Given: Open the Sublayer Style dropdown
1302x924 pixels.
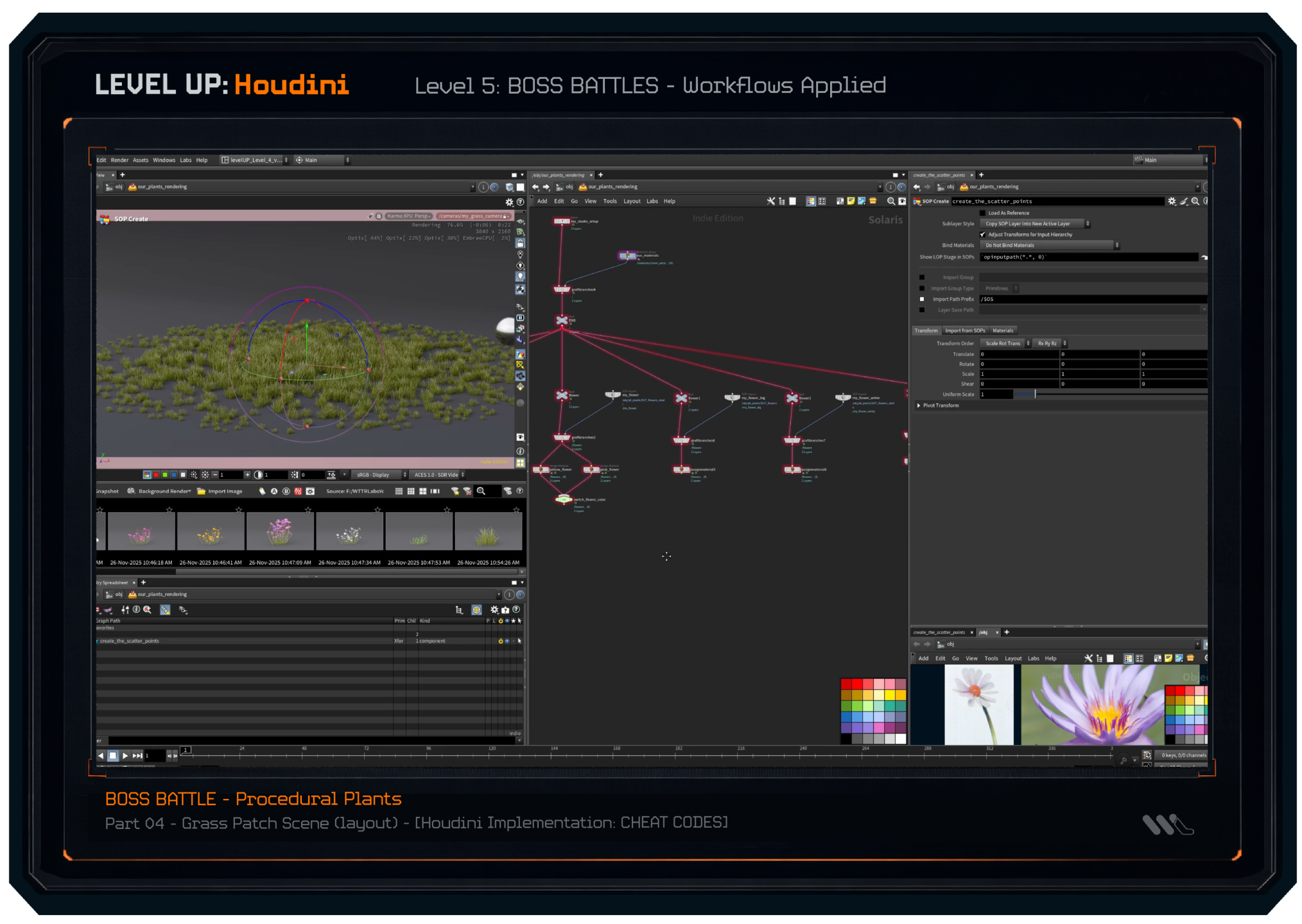Looking at the screenshot, I should pyautogui.click(x=1035, y=224).
